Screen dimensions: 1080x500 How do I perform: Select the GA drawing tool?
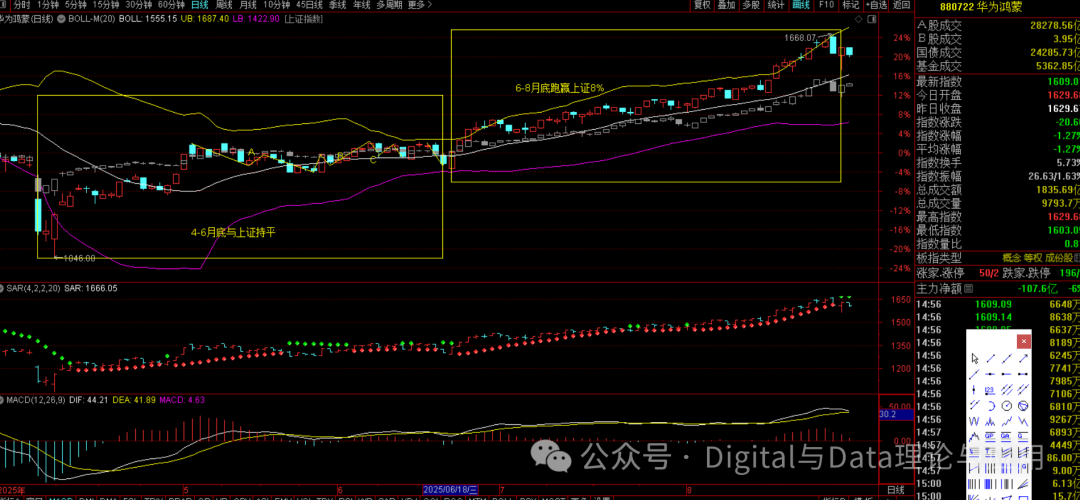[x=1007, y=436]
